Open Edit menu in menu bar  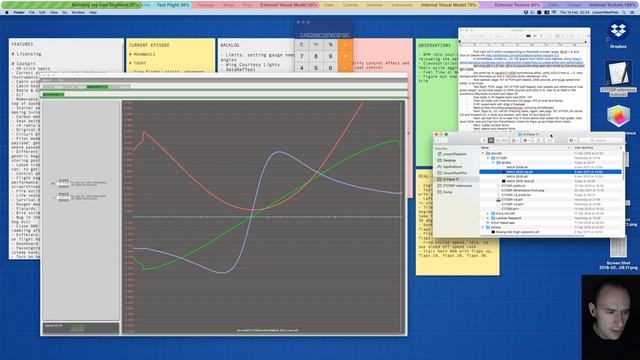tap(42, 13)
